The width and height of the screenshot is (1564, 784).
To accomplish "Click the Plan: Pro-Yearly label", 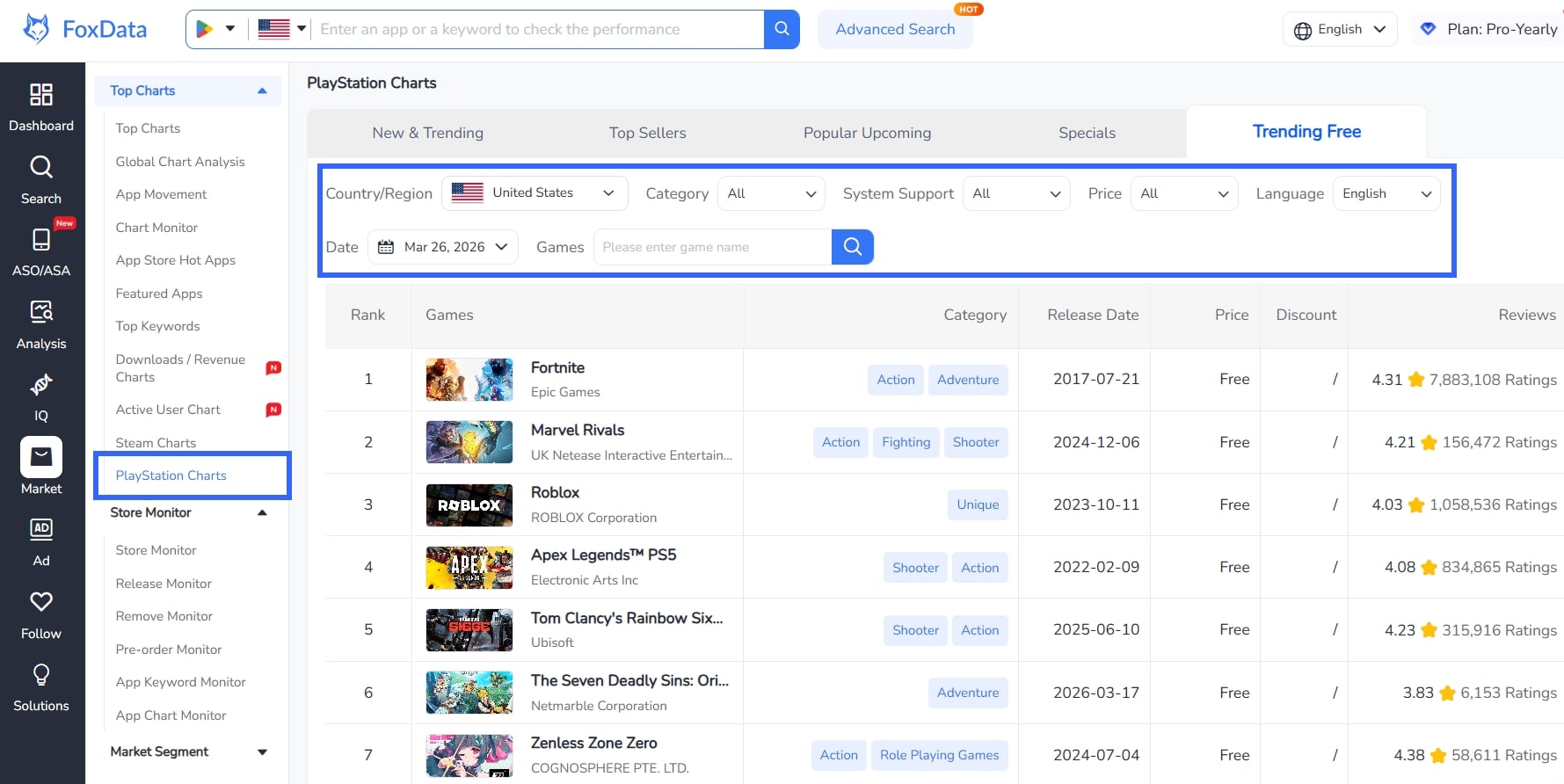I will (x=1502, y=29).
